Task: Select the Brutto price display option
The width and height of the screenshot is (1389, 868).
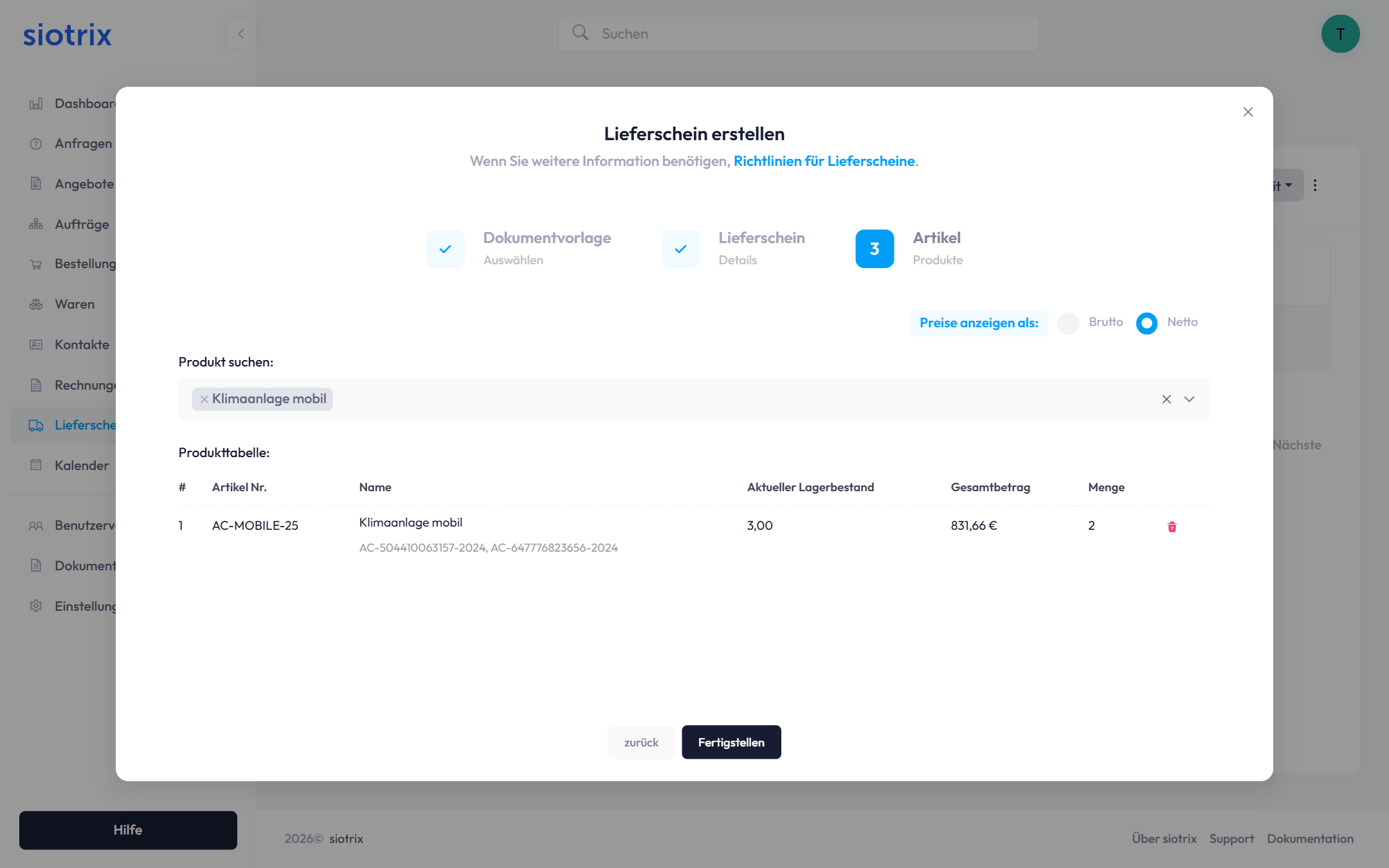Action: [x=1068, y=323]
